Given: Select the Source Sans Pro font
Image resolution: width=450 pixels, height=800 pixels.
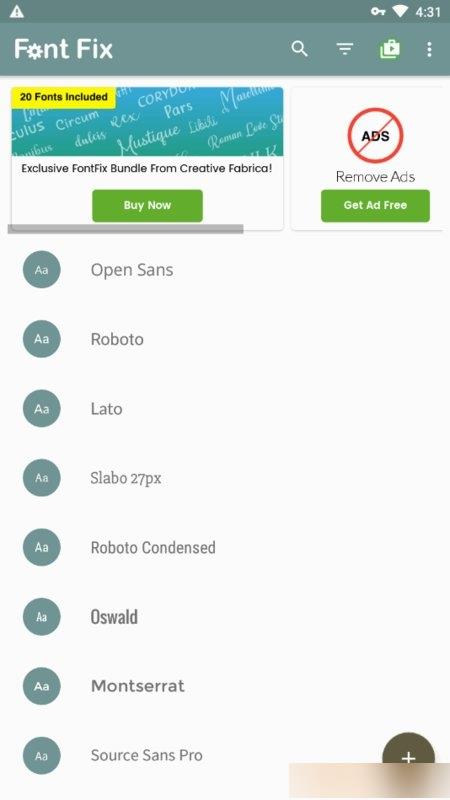Looking at the screenshot, I should pos(225,755).
